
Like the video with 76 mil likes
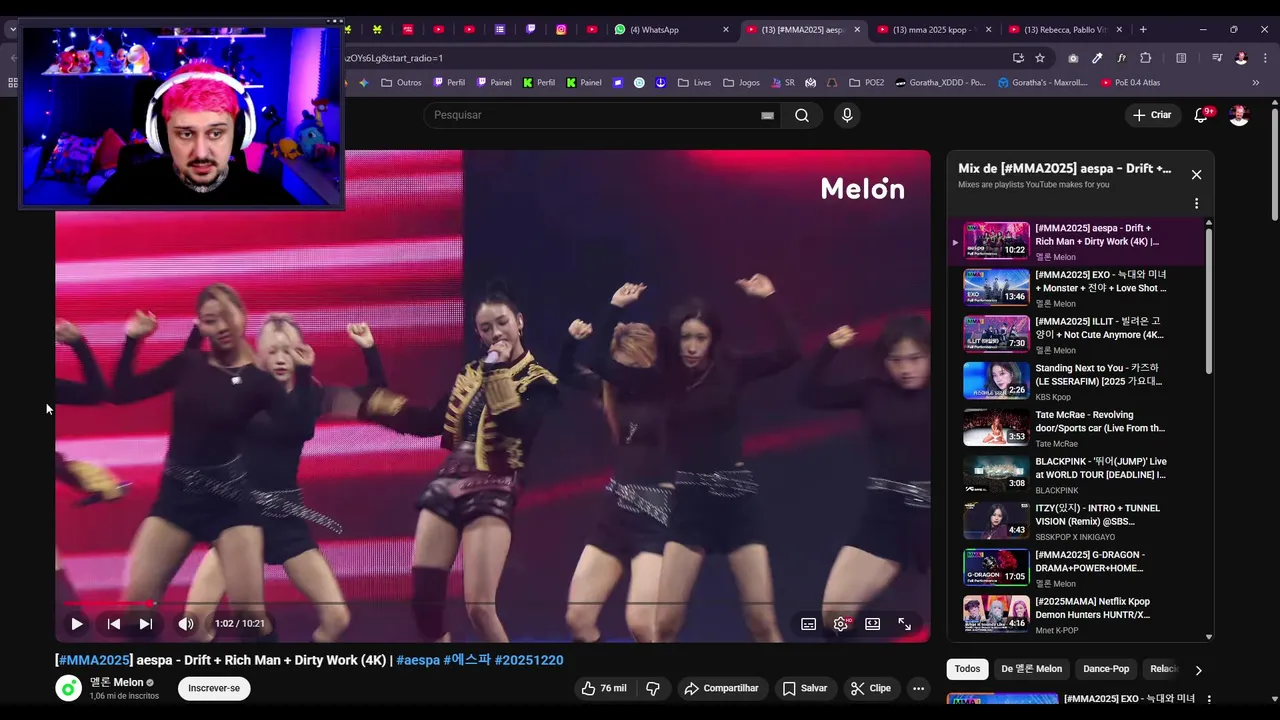604,688
